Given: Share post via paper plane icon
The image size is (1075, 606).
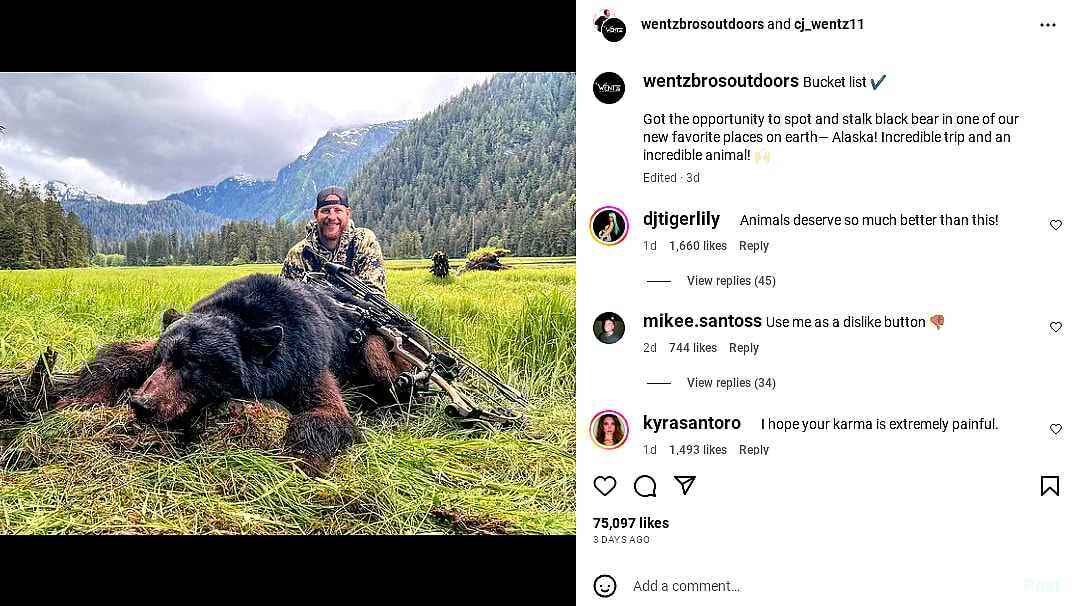Looking at the screenshot, I should coord(685,485).
